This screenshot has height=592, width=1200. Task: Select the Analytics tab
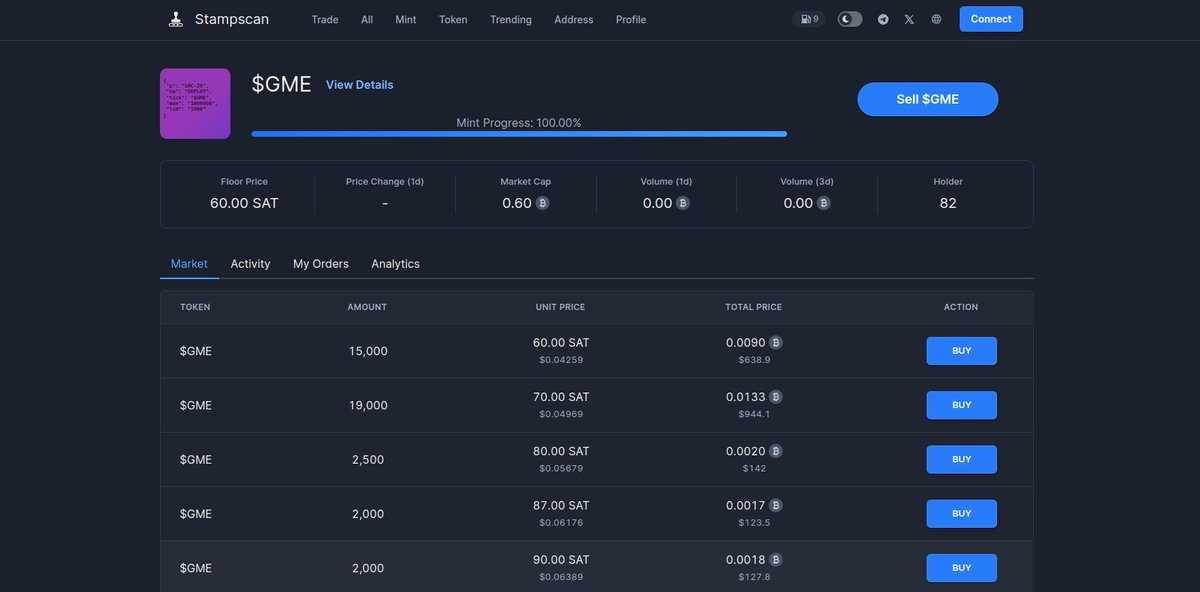point(395,263)
